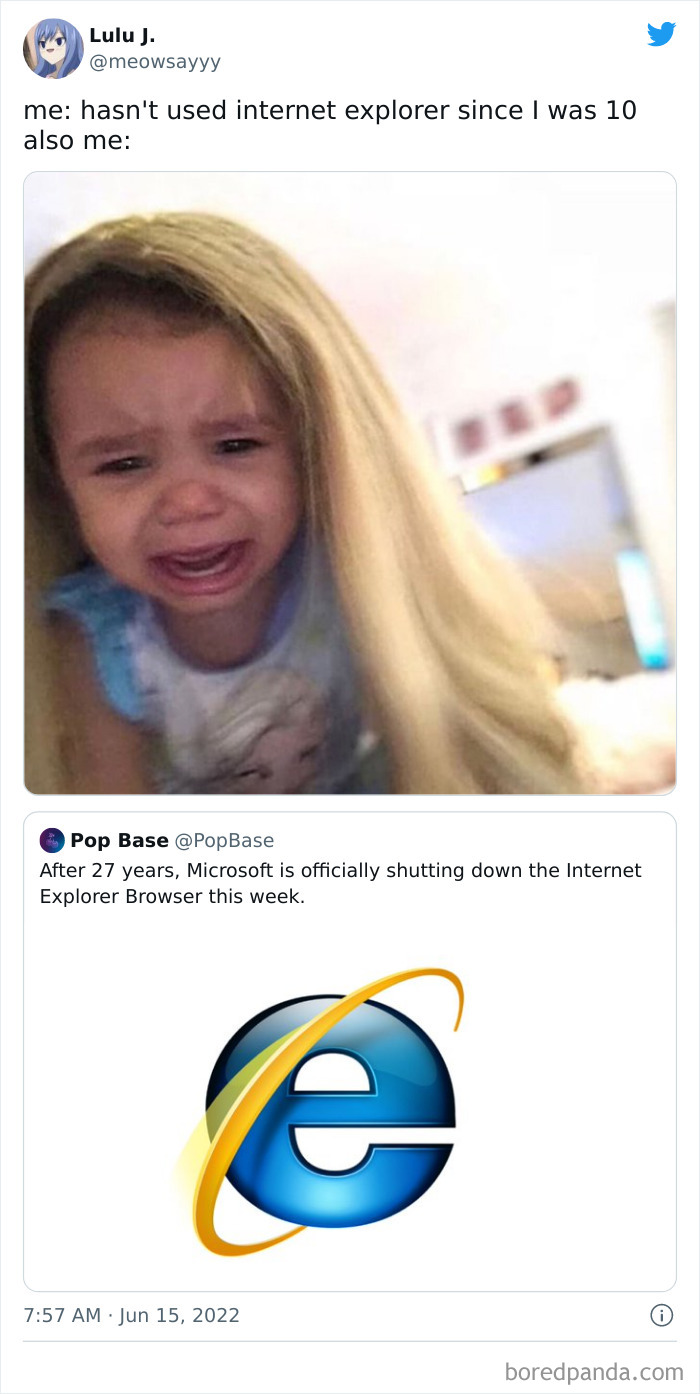Open the Pop Base account name

119,840
